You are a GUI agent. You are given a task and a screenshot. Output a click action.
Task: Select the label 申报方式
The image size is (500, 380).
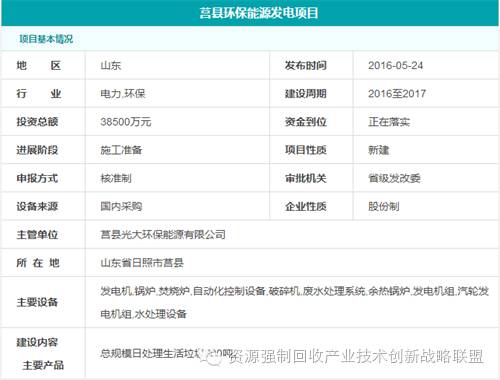(37, 178)
